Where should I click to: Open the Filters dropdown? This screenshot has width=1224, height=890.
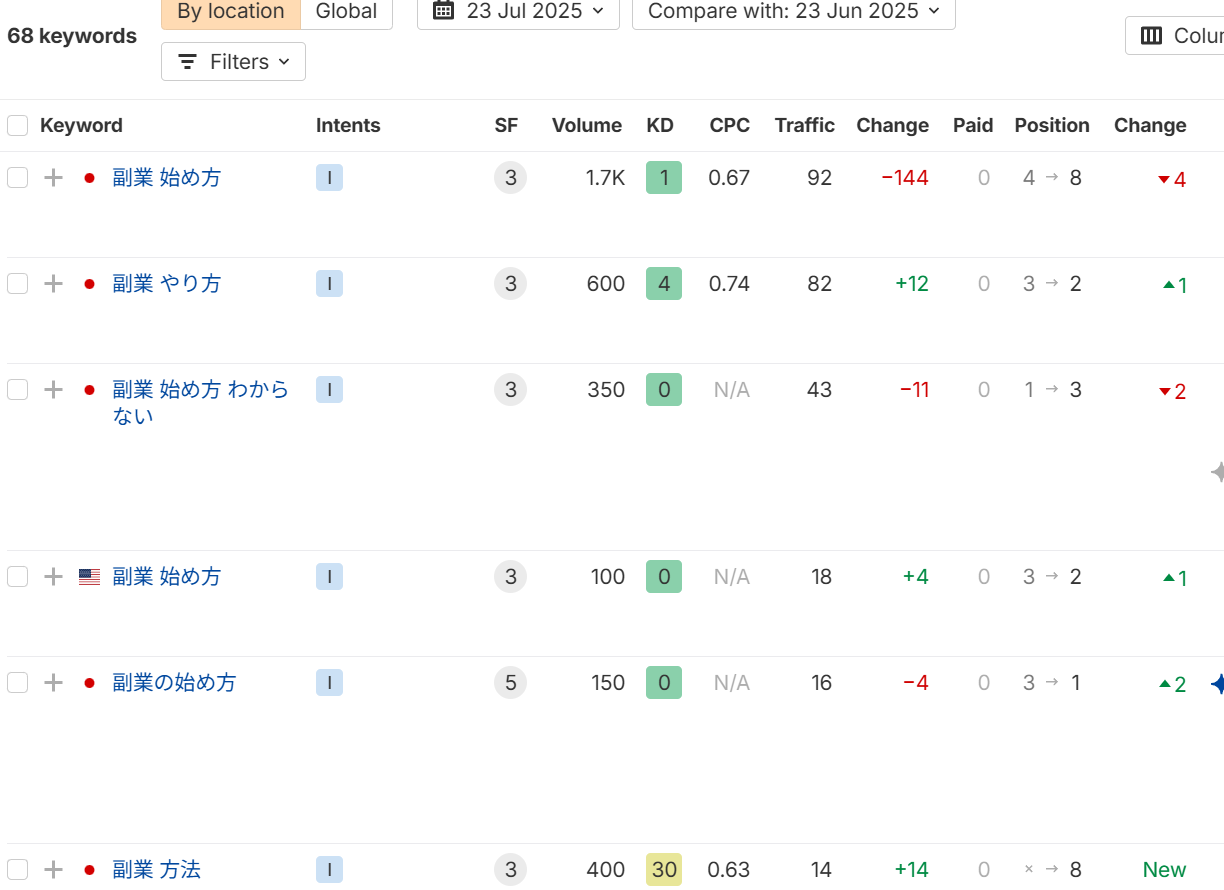coord(233,62)
